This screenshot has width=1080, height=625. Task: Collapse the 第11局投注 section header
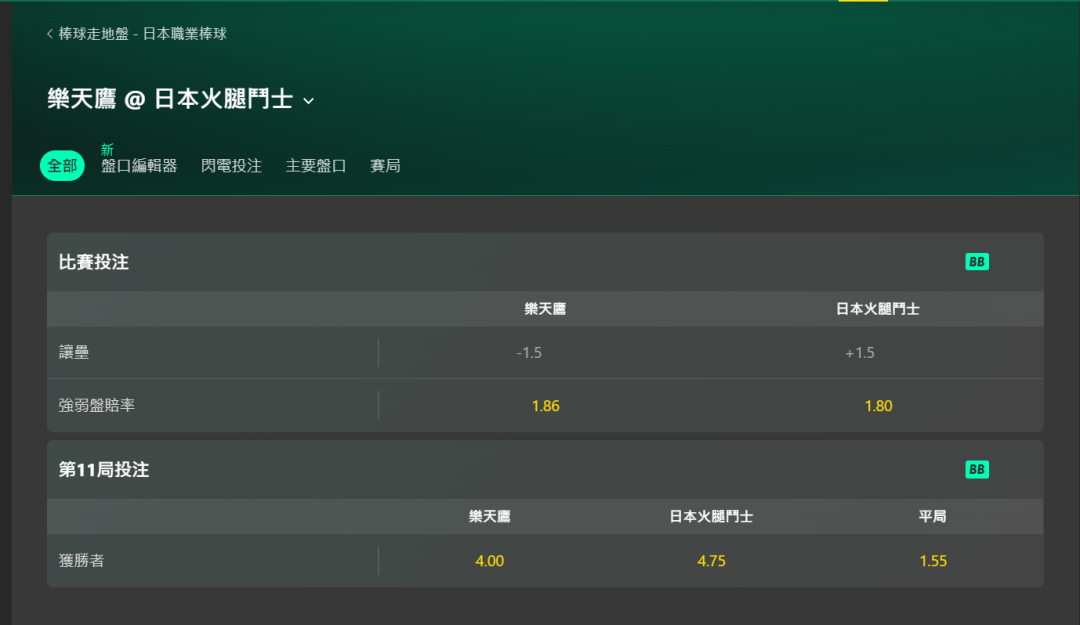pos(545,469)
